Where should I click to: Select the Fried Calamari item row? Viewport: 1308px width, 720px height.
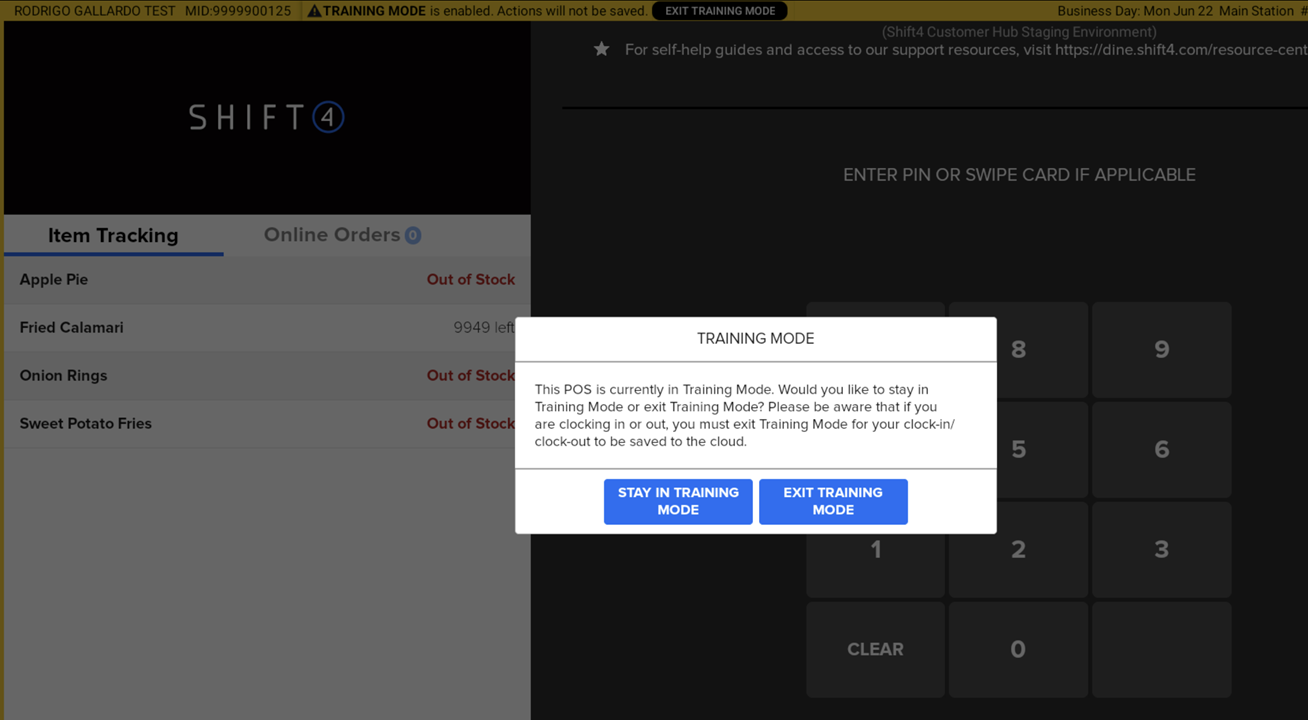267,328
